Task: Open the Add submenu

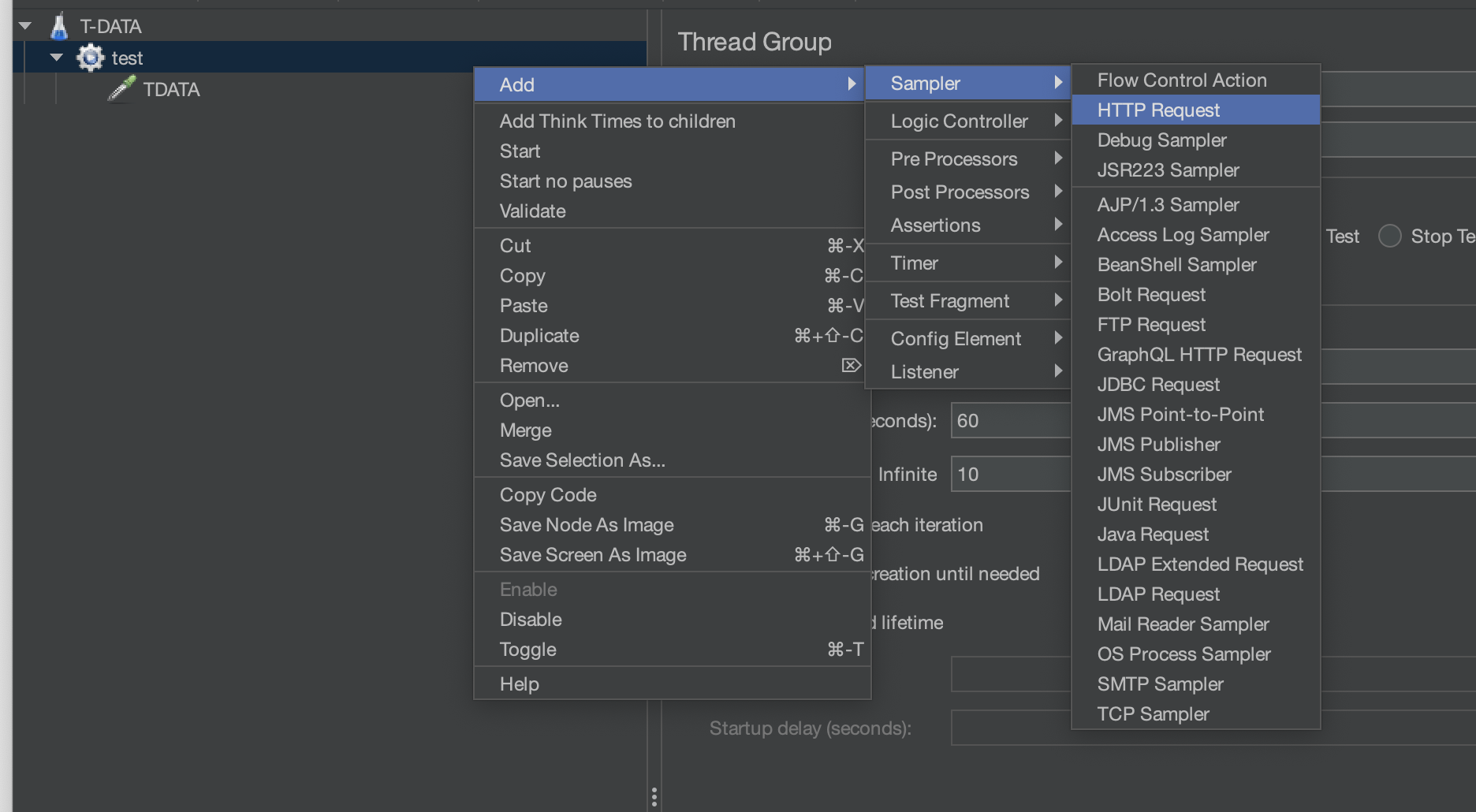Action: pyautogui.click(x=669, y=84)
